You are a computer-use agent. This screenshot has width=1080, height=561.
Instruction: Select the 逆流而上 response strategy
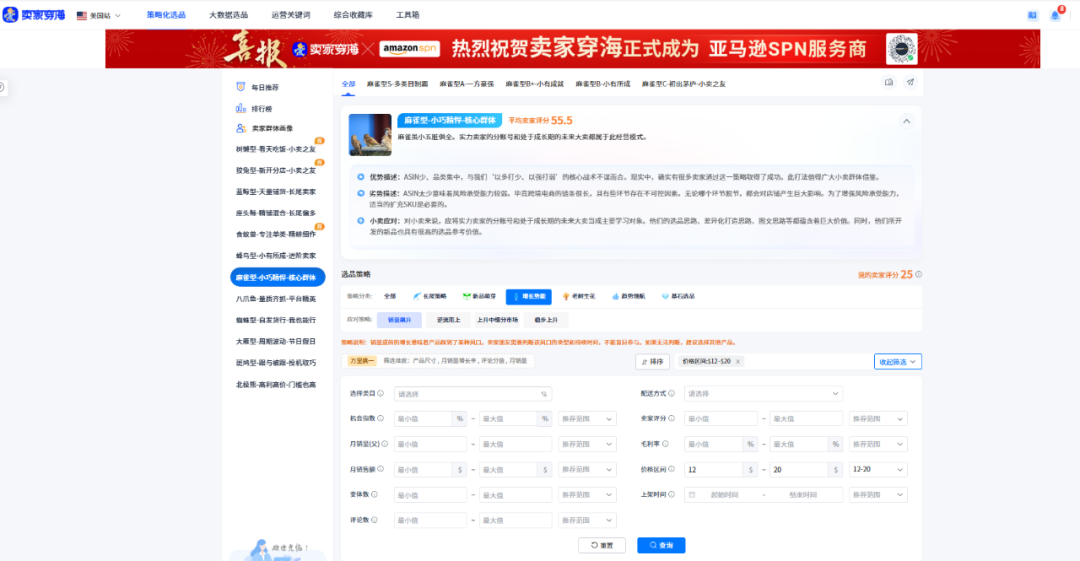[x=448, y=320]
